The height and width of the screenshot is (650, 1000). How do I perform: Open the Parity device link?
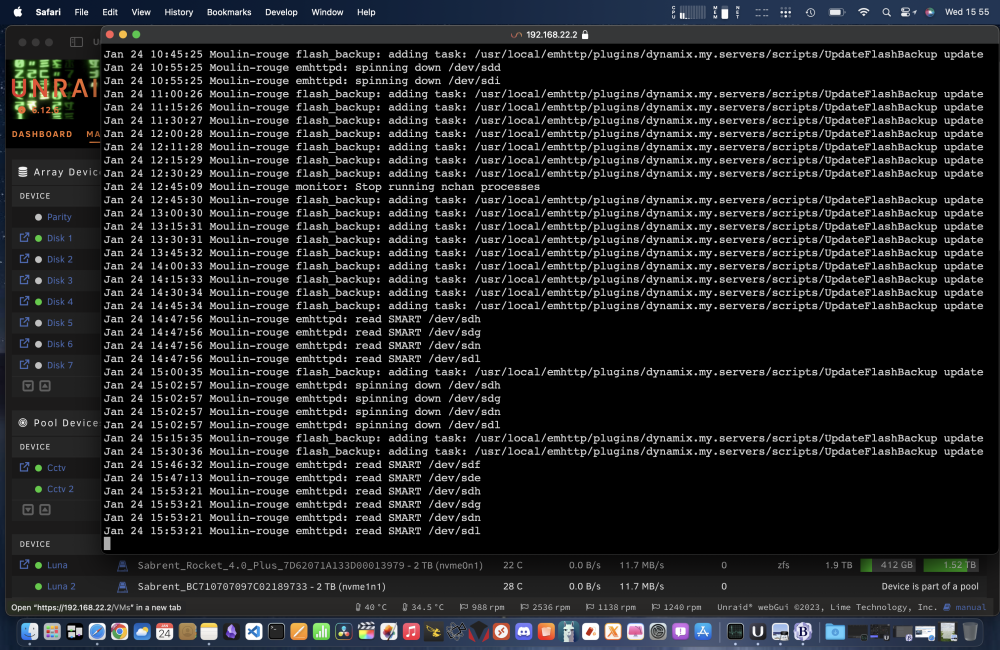(59, 217)
